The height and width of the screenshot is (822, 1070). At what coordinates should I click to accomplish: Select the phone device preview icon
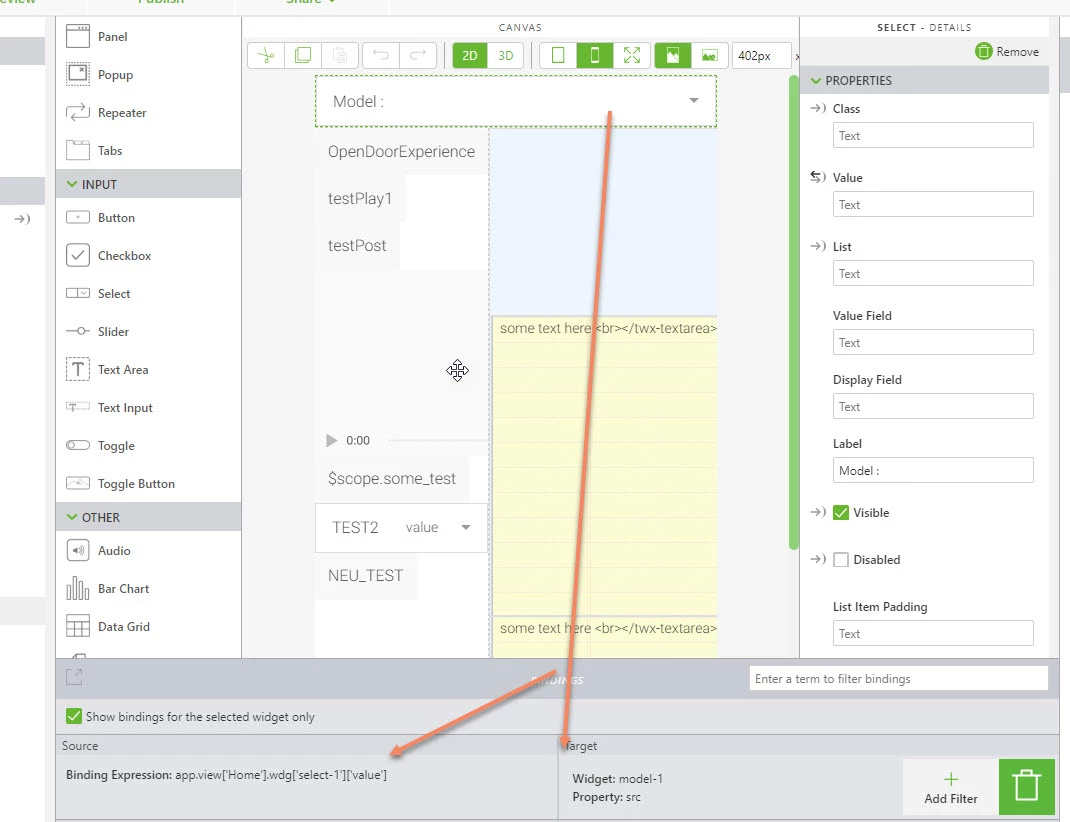click(594, 55)
